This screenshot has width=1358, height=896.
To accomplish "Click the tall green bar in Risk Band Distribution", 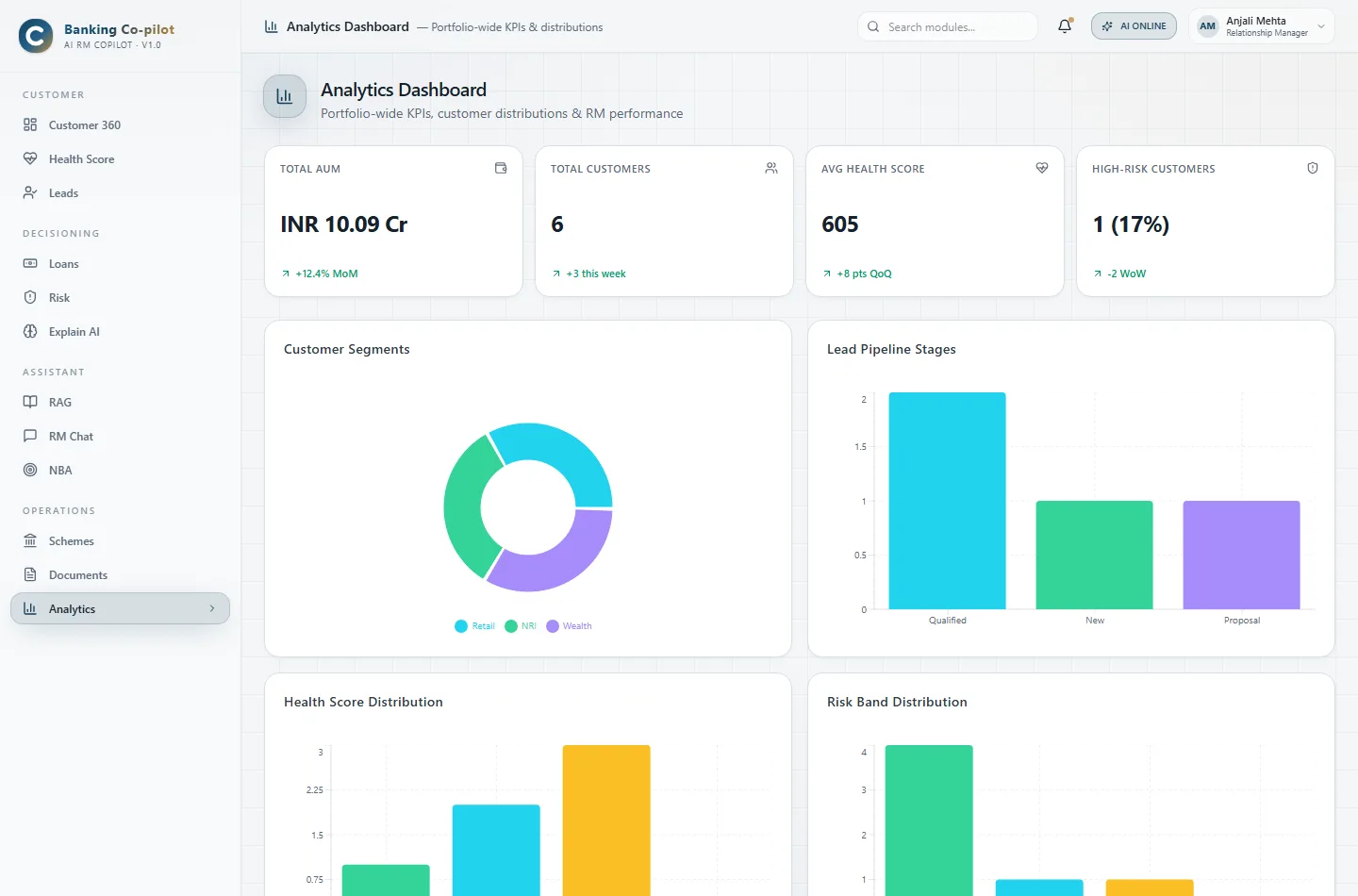I will coord(929,820).
